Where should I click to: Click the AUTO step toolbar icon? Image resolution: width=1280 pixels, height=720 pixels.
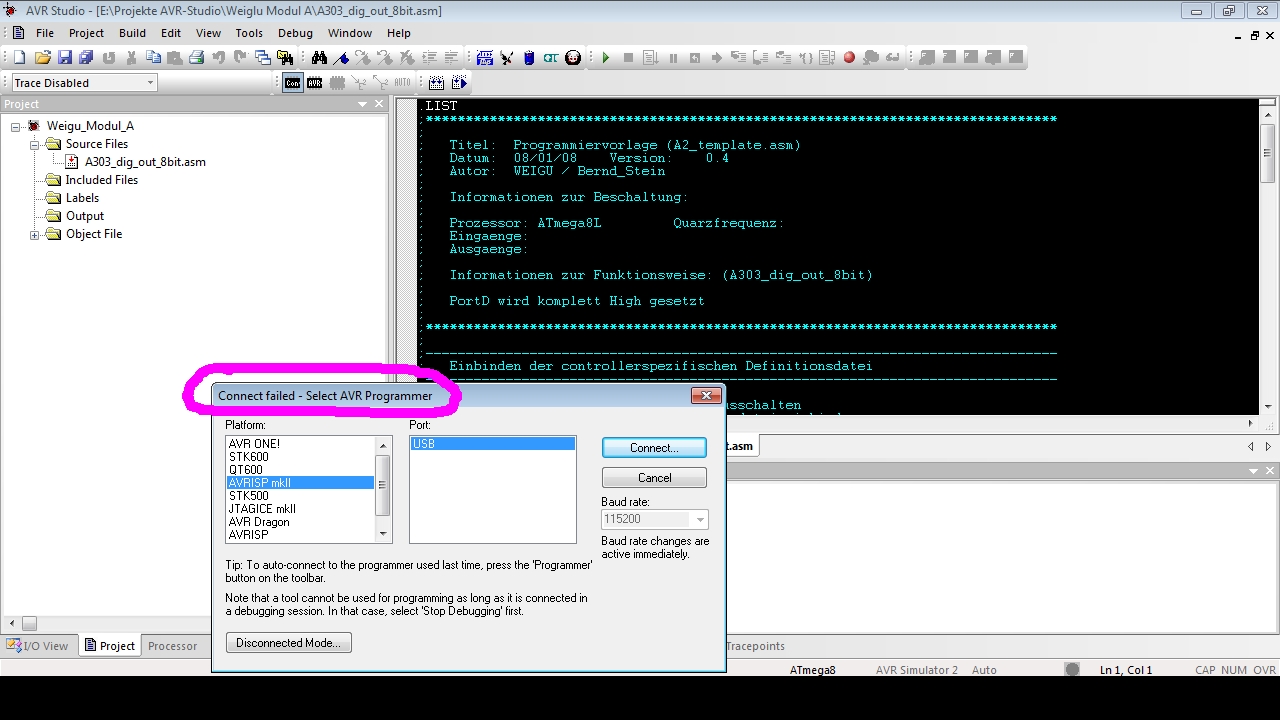pos(402,83)
